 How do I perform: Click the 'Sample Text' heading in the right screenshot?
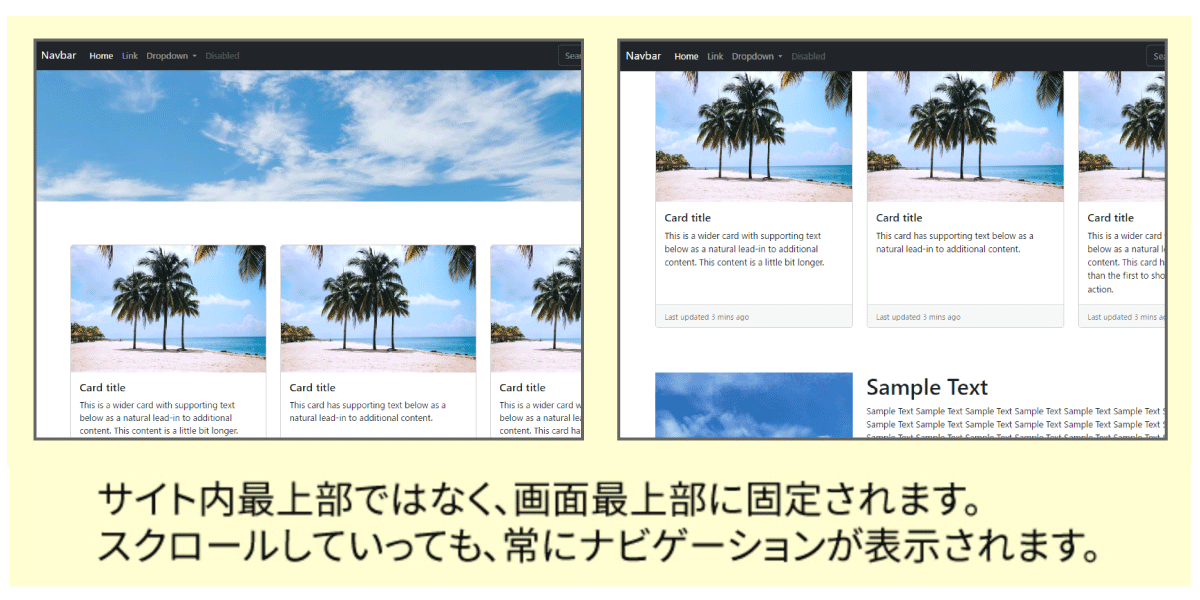[927, 387]
